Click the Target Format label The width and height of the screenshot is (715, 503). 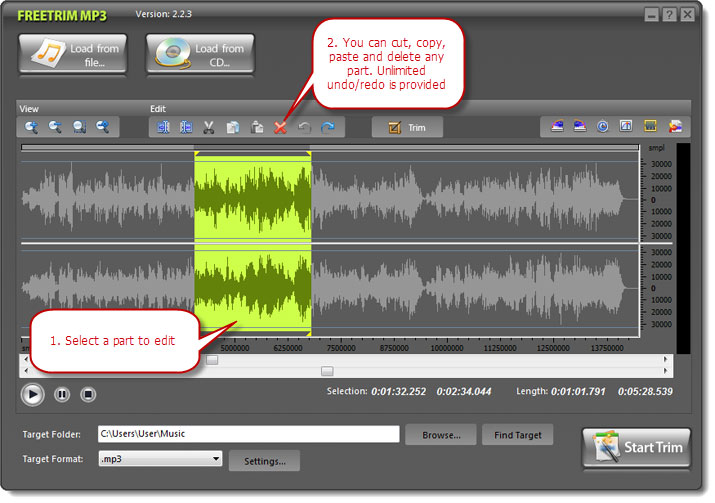53,459
